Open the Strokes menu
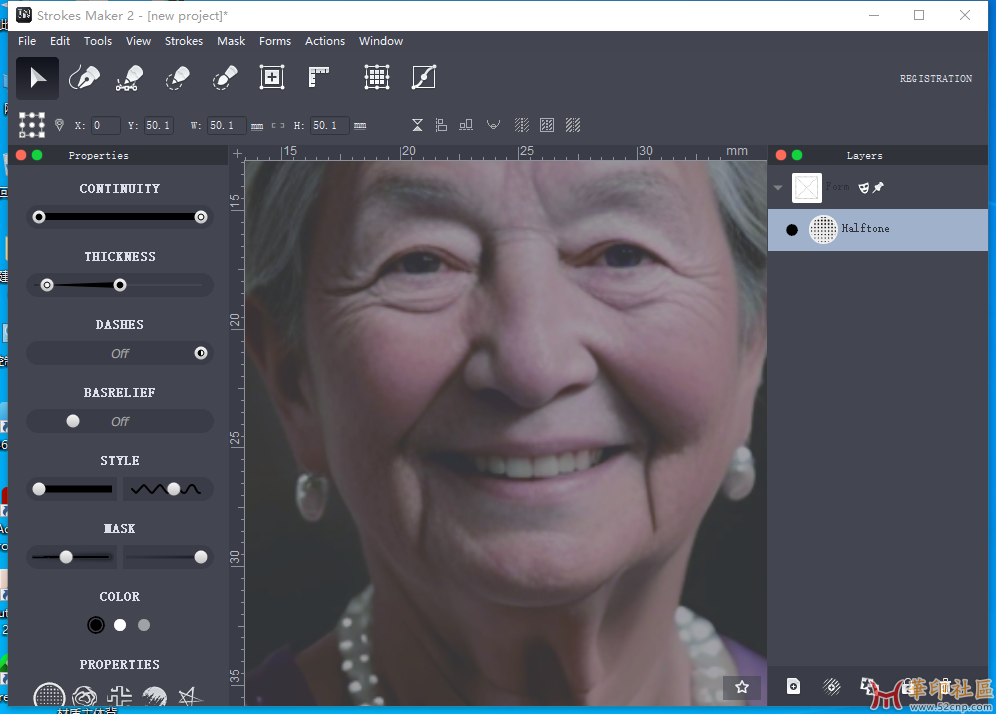This screenshot has height=714, width=996. [x=184, y=41]
